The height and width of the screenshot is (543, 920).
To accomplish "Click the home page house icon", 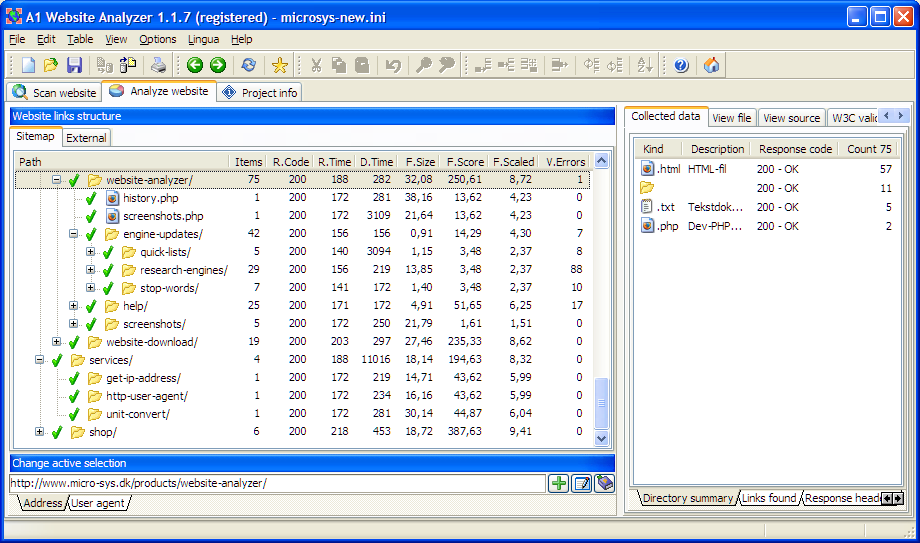I will coord(712,65).
